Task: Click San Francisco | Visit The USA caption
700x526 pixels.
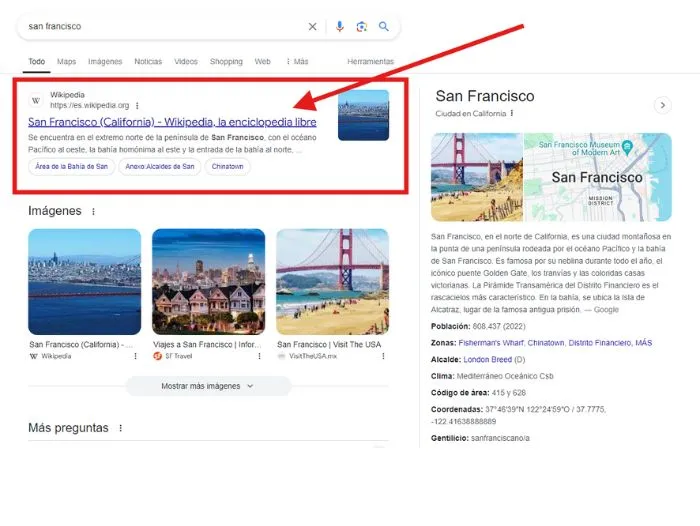Action: pos(329,345)
